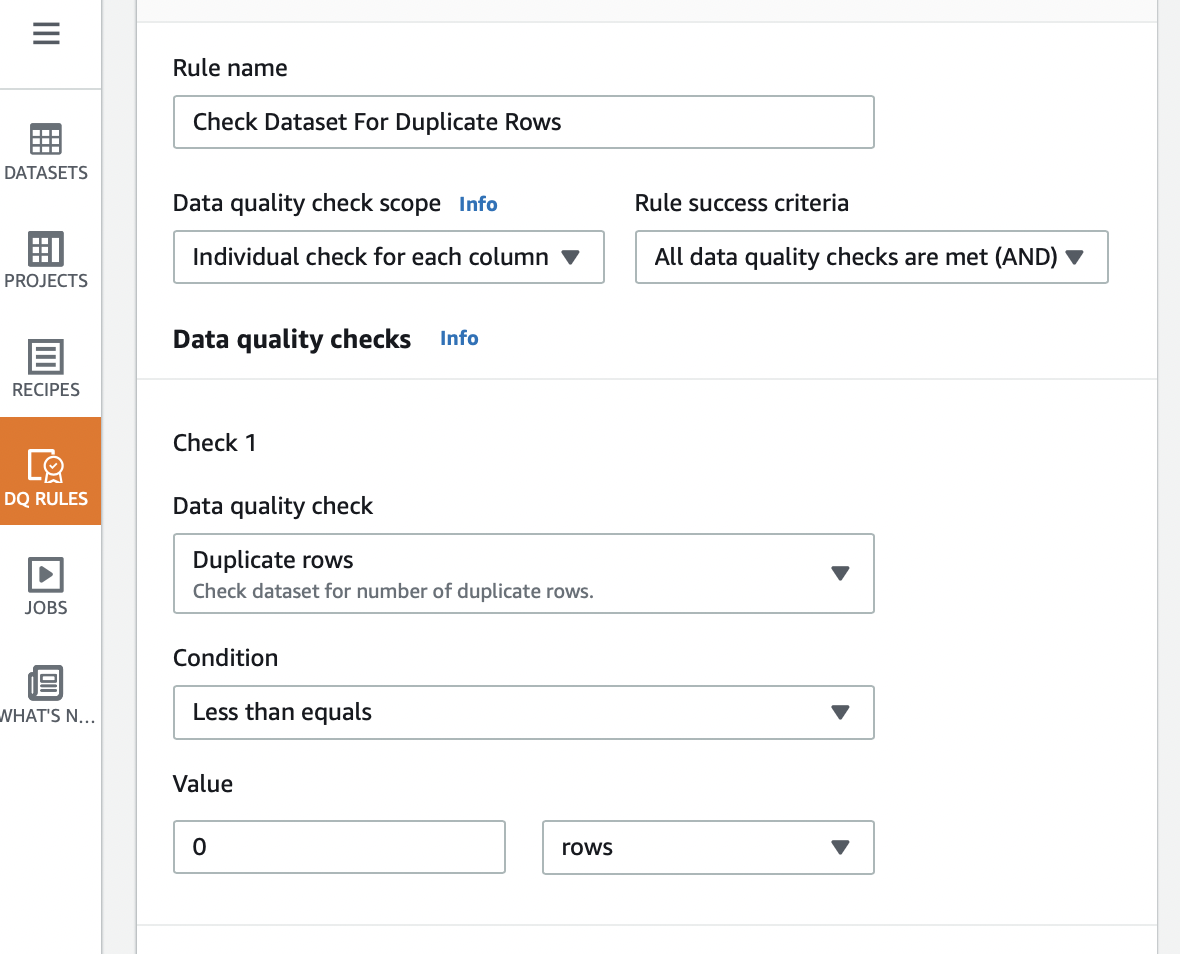Navigate to the Jobs section label
The height and width of the screenshot is (954, 1180).
[46, 607]
